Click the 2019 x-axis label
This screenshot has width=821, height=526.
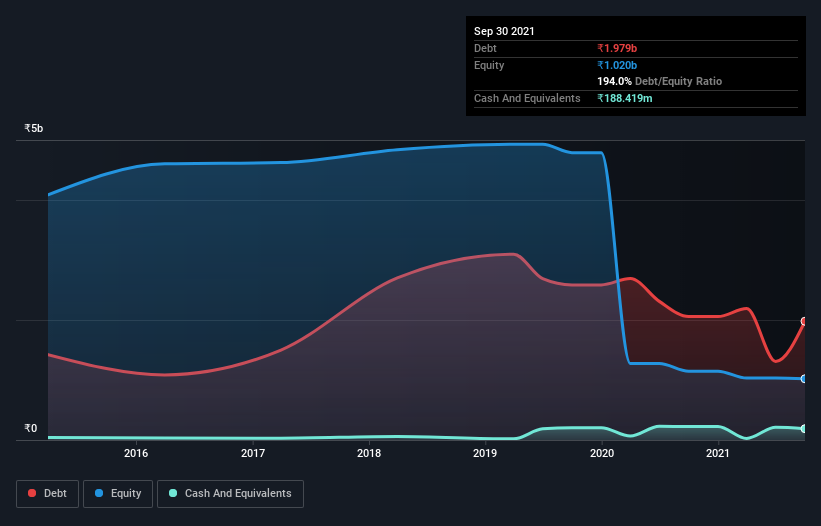click(x=485, y=453)
